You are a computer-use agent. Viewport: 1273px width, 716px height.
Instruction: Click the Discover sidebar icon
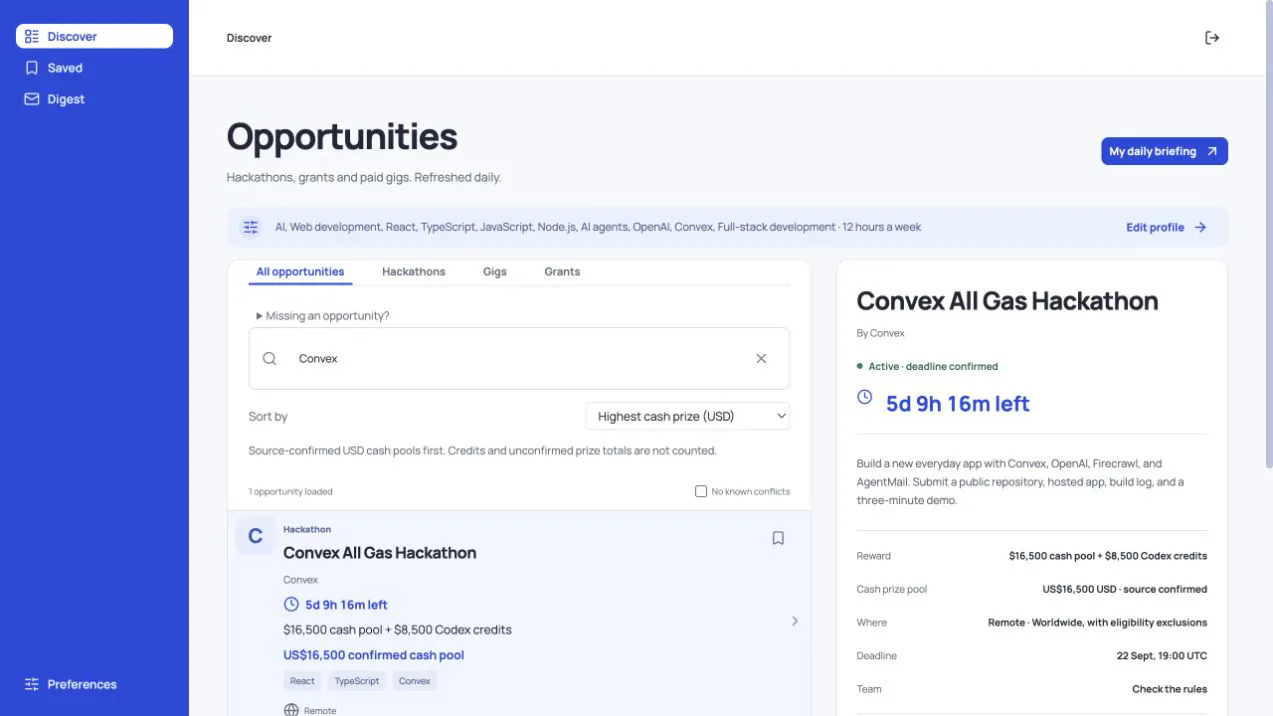click(32, 36)
